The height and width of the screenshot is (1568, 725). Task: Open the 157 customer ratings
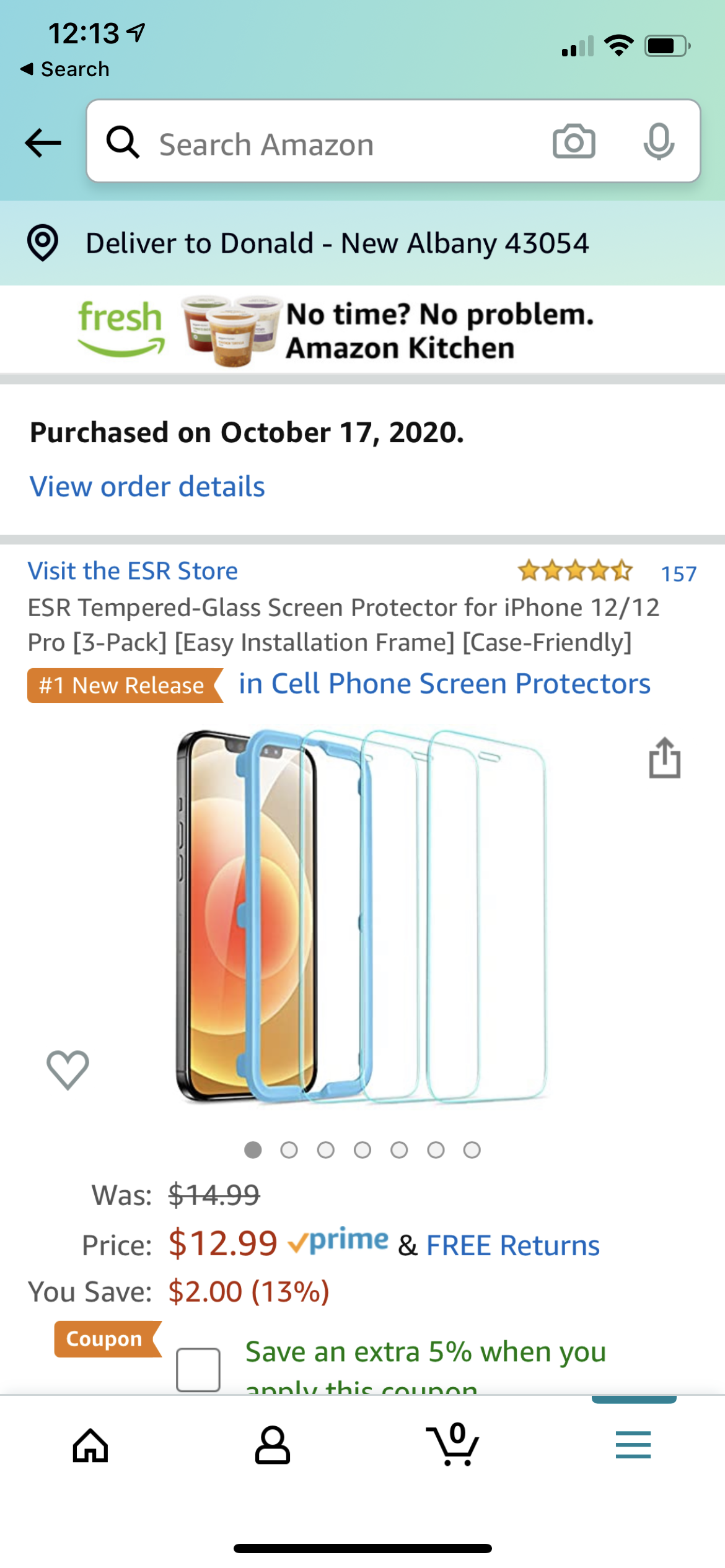coord(679,573)
